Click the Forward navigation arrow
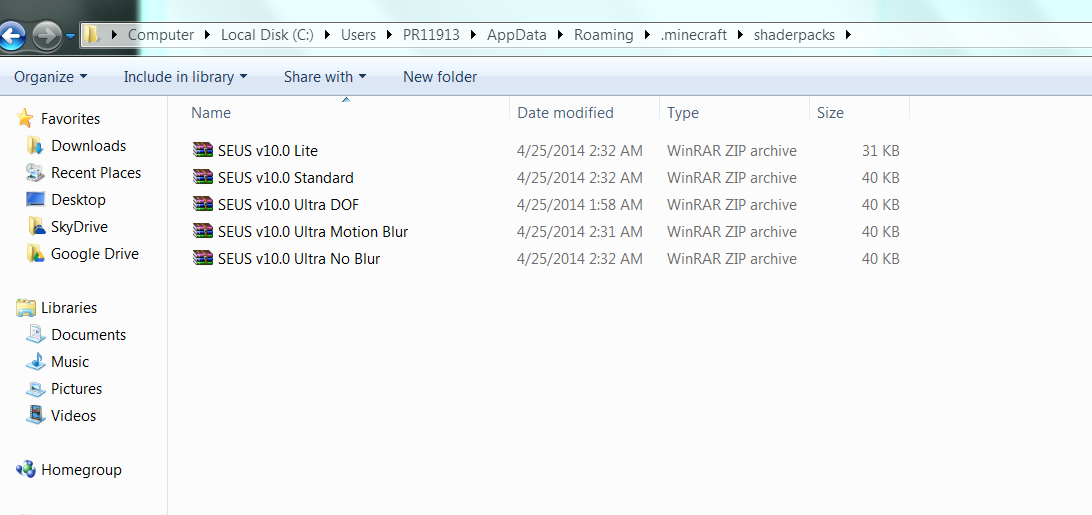This screenshot has width=1092, height=515. (x=47, y=36)
